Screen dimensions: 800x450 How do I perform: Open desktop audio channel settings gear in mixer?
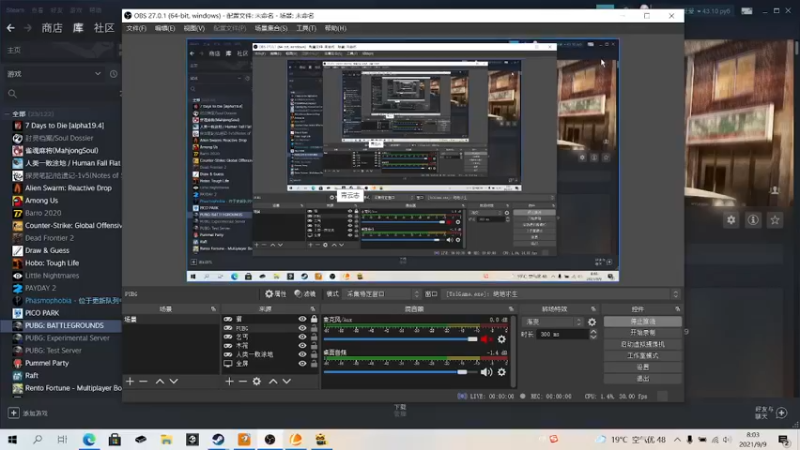click(502, 372)
